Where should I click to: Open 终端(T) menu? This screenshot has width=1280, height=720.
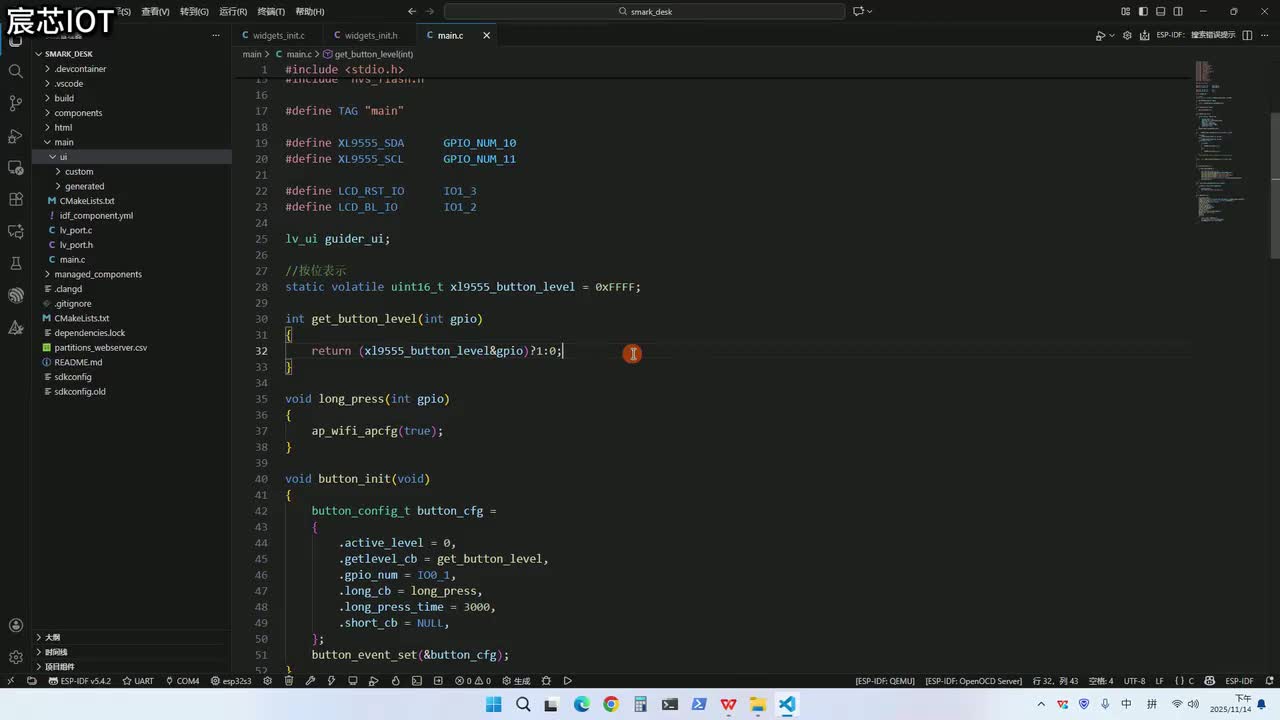[271, 11]
